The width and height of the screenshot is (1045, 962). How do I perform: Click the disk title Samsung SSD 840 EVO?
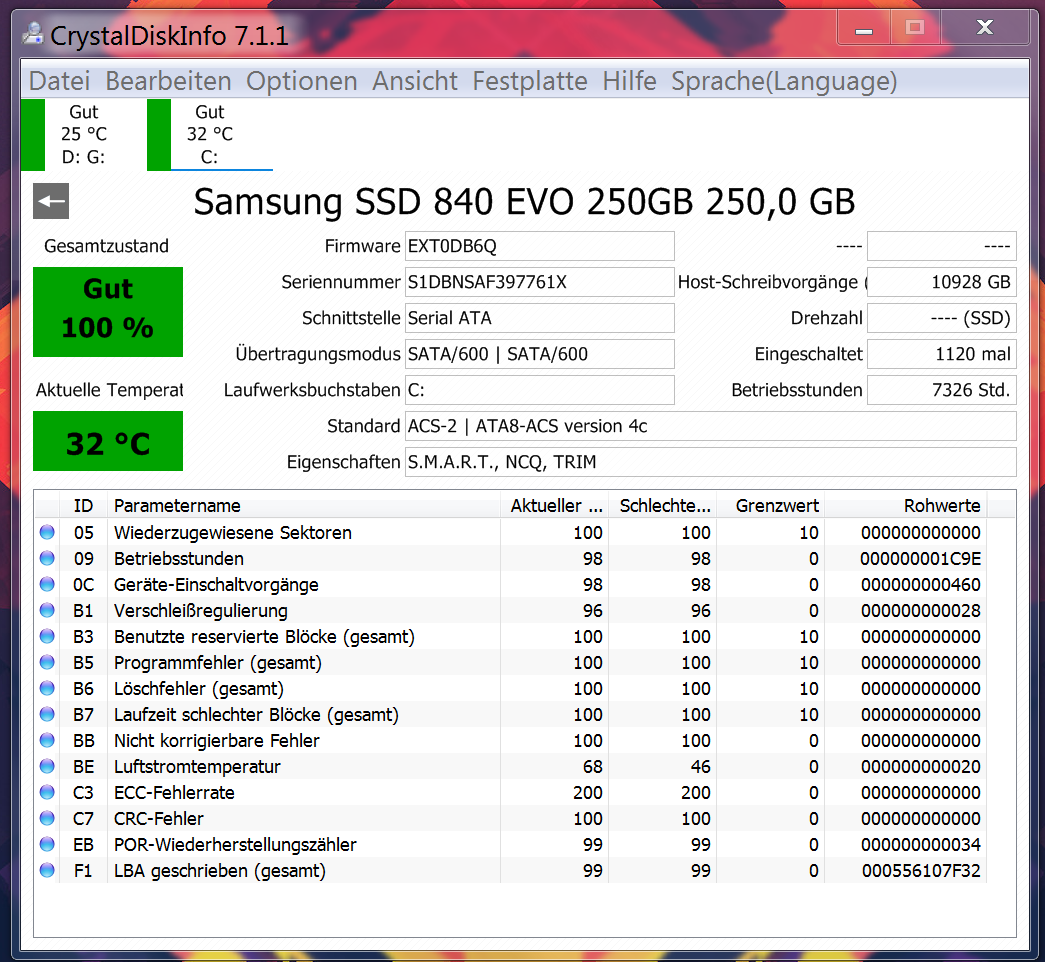pos(524,201)
